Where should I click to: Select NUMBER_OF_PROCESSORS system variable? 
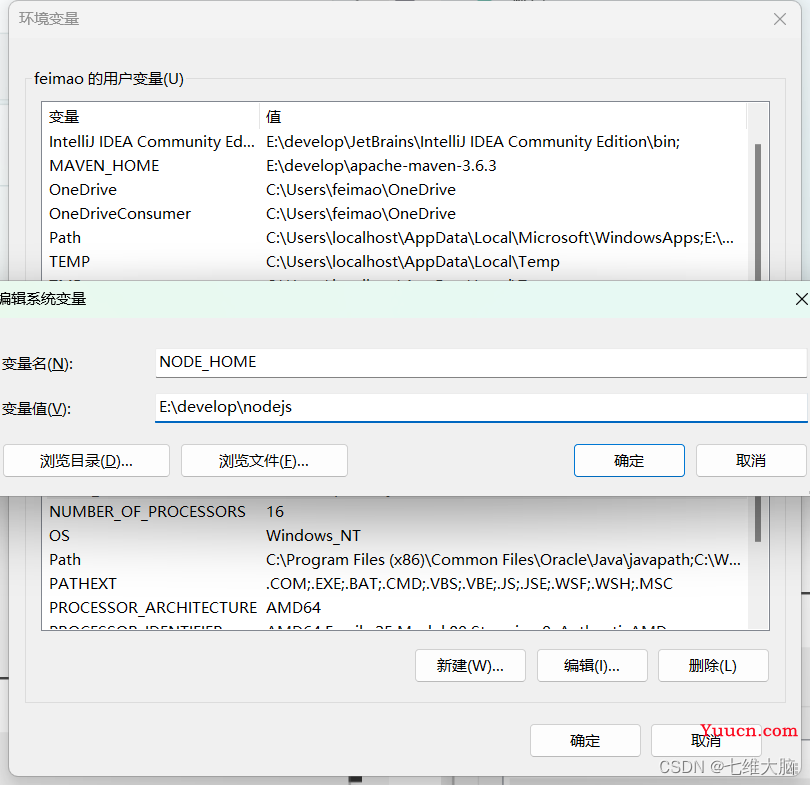pos(394,512)
